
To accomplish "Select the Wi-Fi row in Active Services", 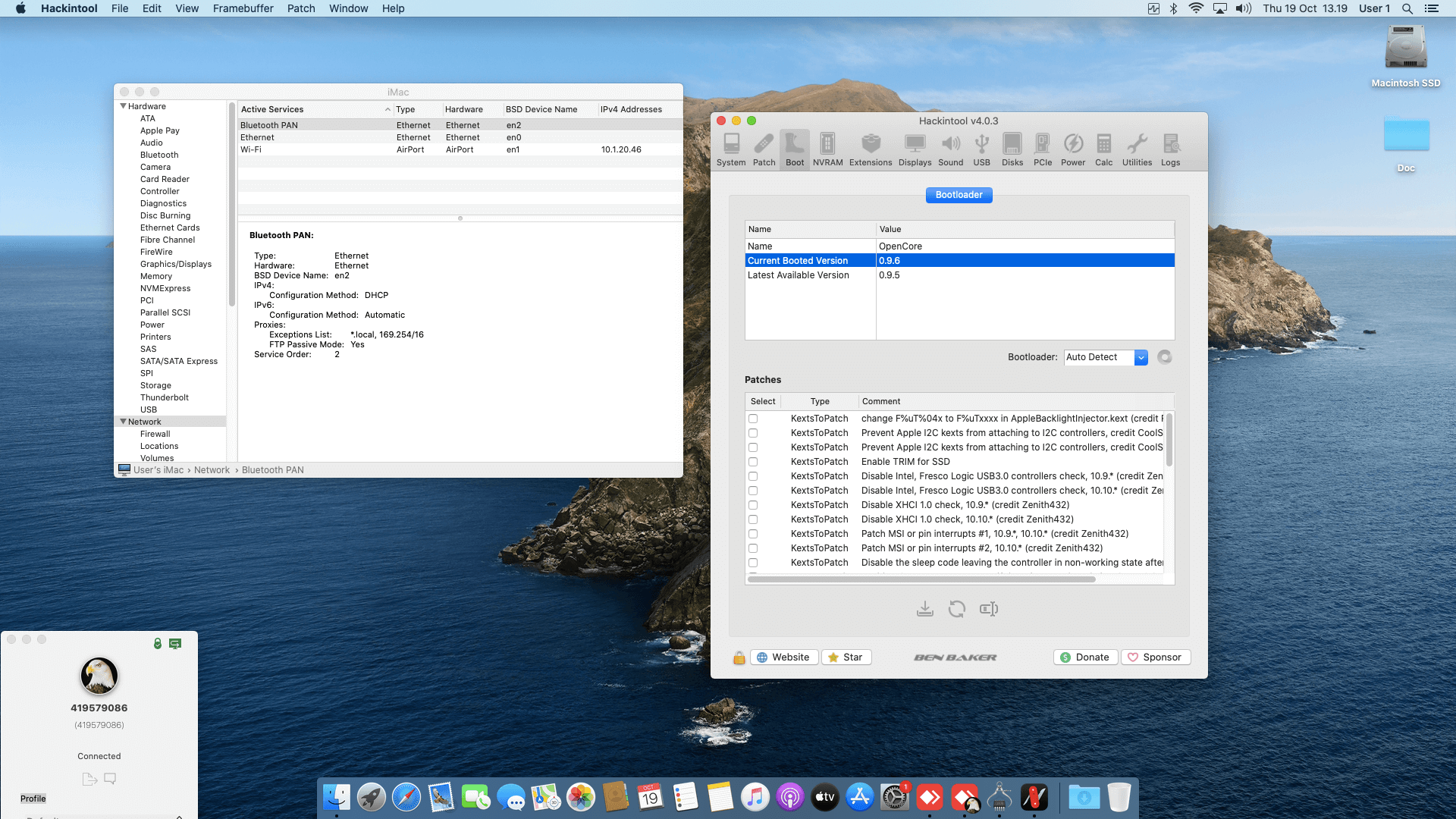I will (x=460, y=149).
